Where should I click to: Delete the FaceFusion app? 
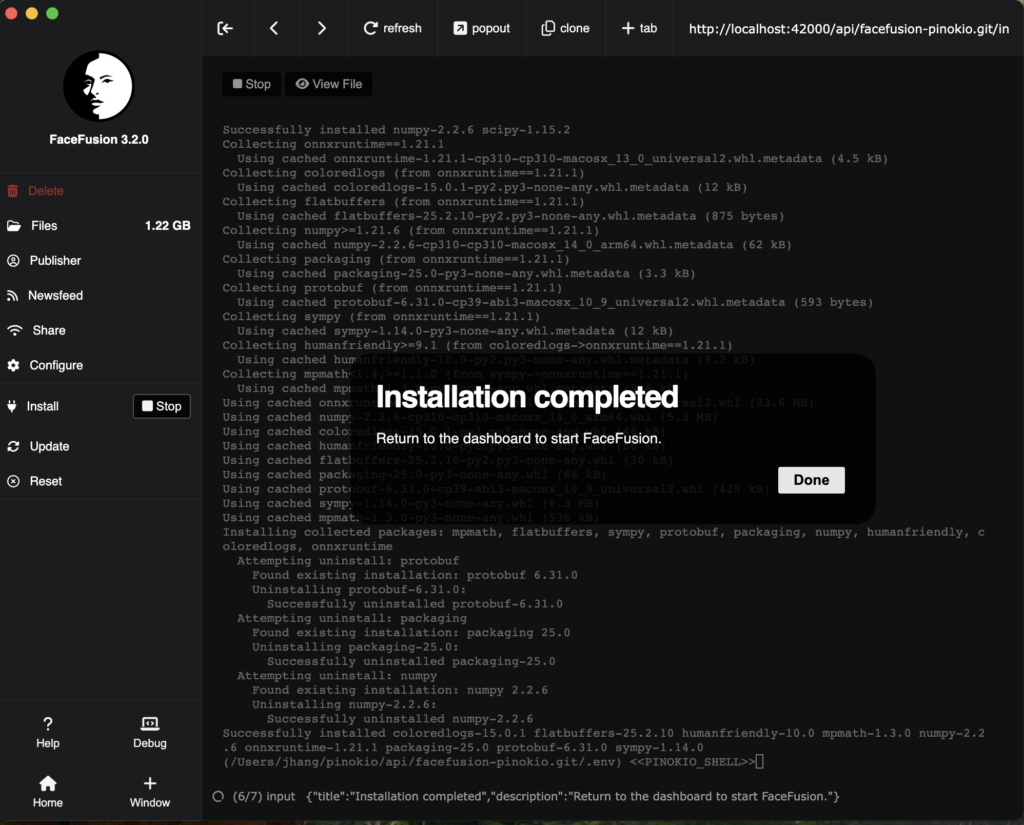pos(45,191)
